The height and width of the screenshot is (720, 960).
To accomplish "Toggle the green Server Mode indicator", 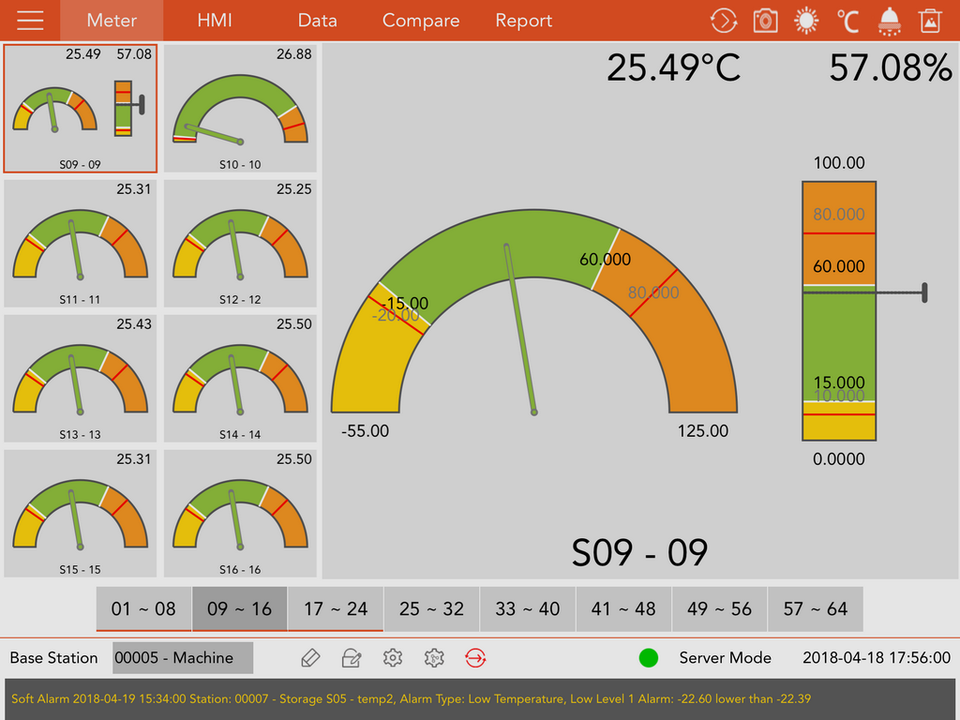I will coord(649,658).
